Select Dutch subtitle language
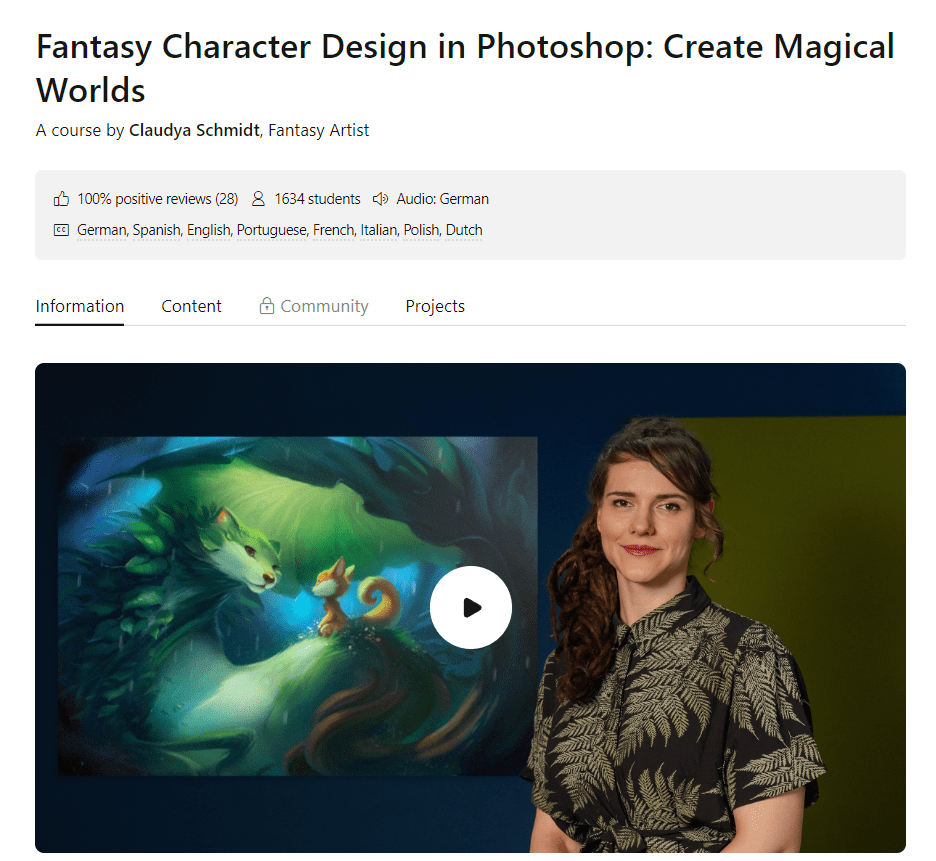The width and height of the screenshot is (936, 861). tap(464, 230)
